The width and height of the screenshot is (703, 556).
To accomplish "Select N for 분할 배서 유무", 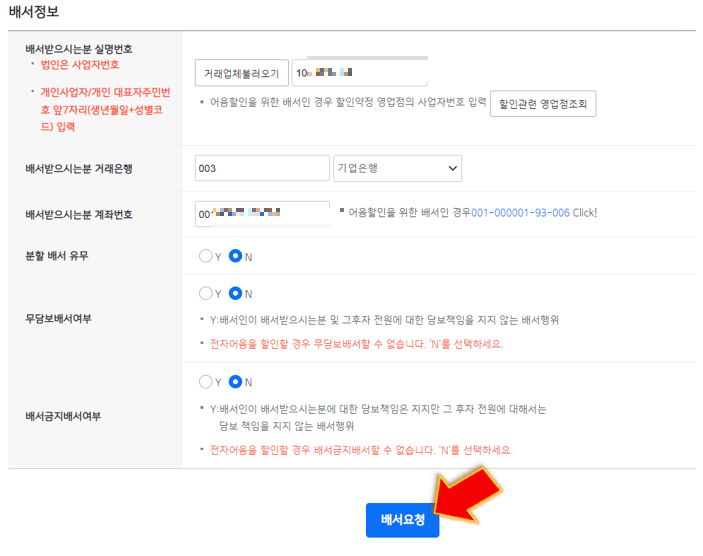I will tap(235, 256).
